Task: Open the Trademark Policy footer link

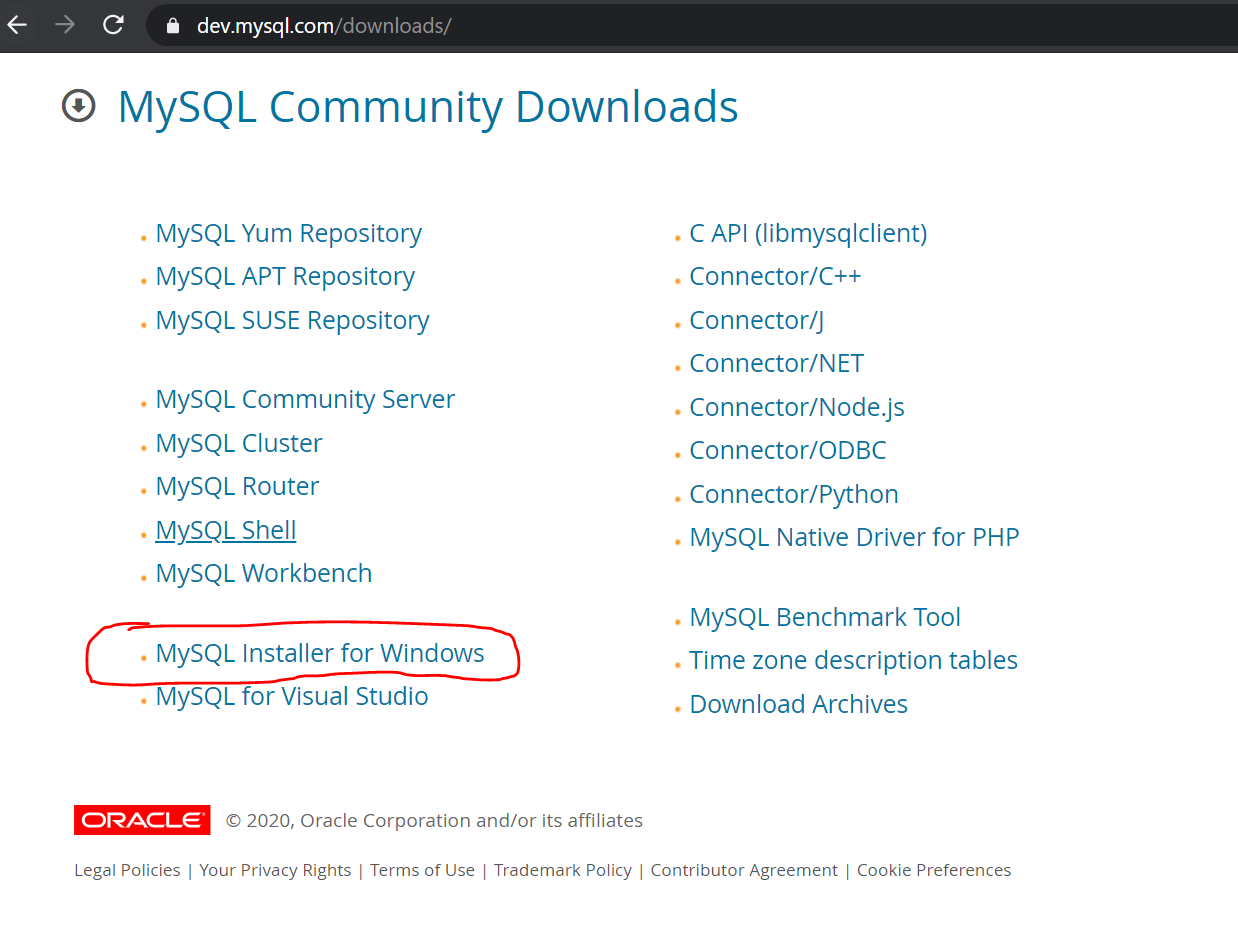Action: (563, 871)
